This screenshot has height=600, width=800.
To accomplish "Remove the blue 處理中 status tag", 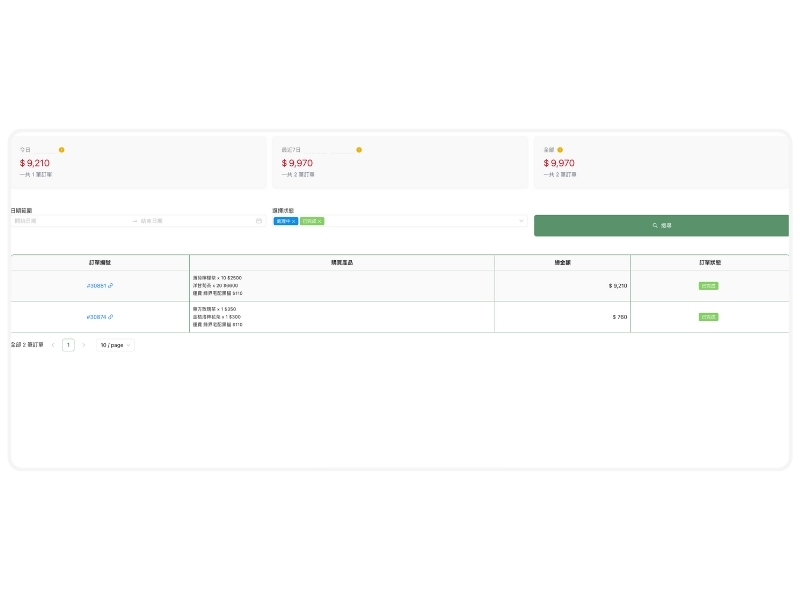I will (x=294, y=221).
